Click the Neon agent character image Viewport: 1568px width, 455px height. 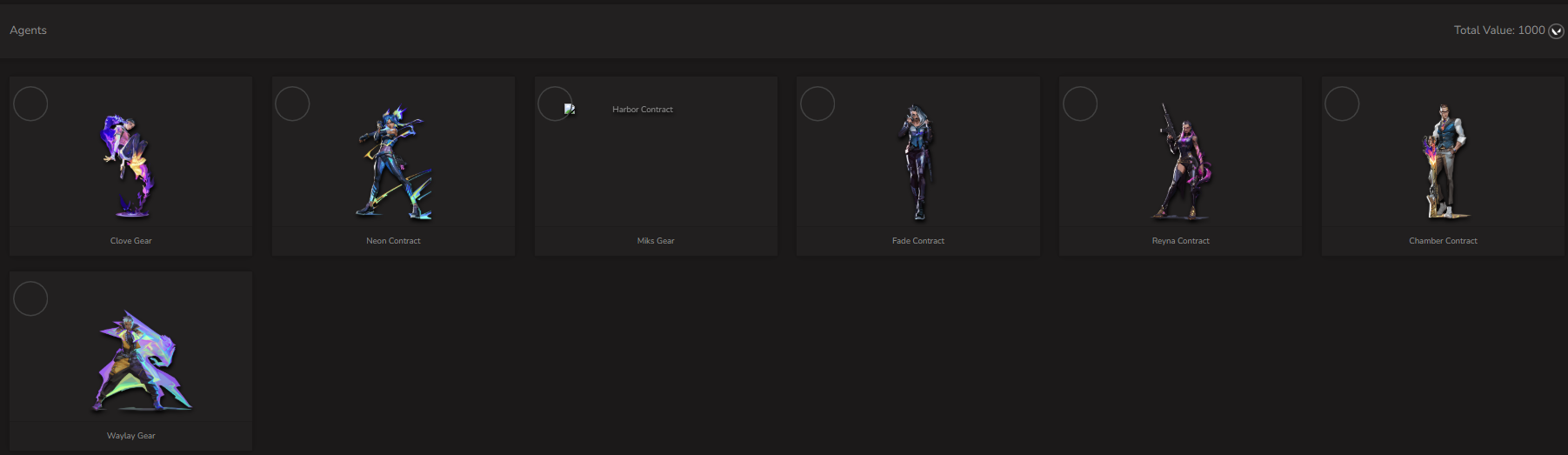(x=394, y=164)
